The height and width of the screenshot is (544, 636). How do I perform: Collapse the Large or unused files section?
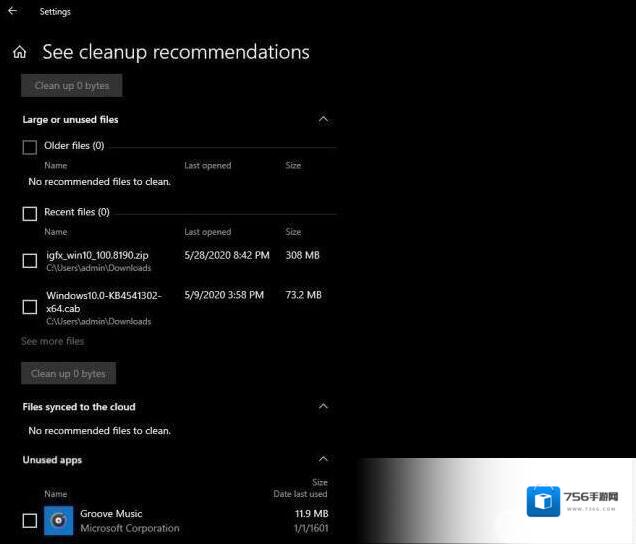tap(323, 119)
